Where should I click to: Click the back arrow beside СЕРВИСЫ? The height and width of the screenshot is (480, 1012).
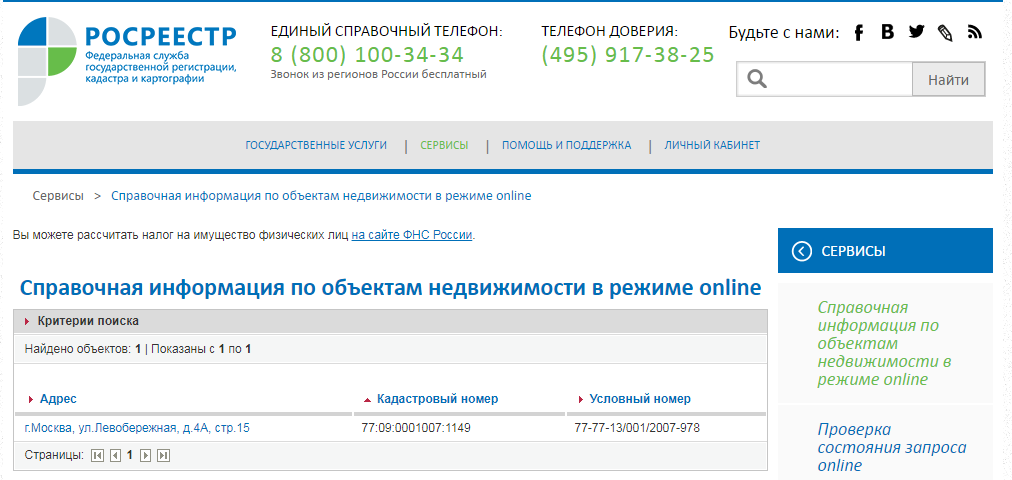[x=801, y=251]
